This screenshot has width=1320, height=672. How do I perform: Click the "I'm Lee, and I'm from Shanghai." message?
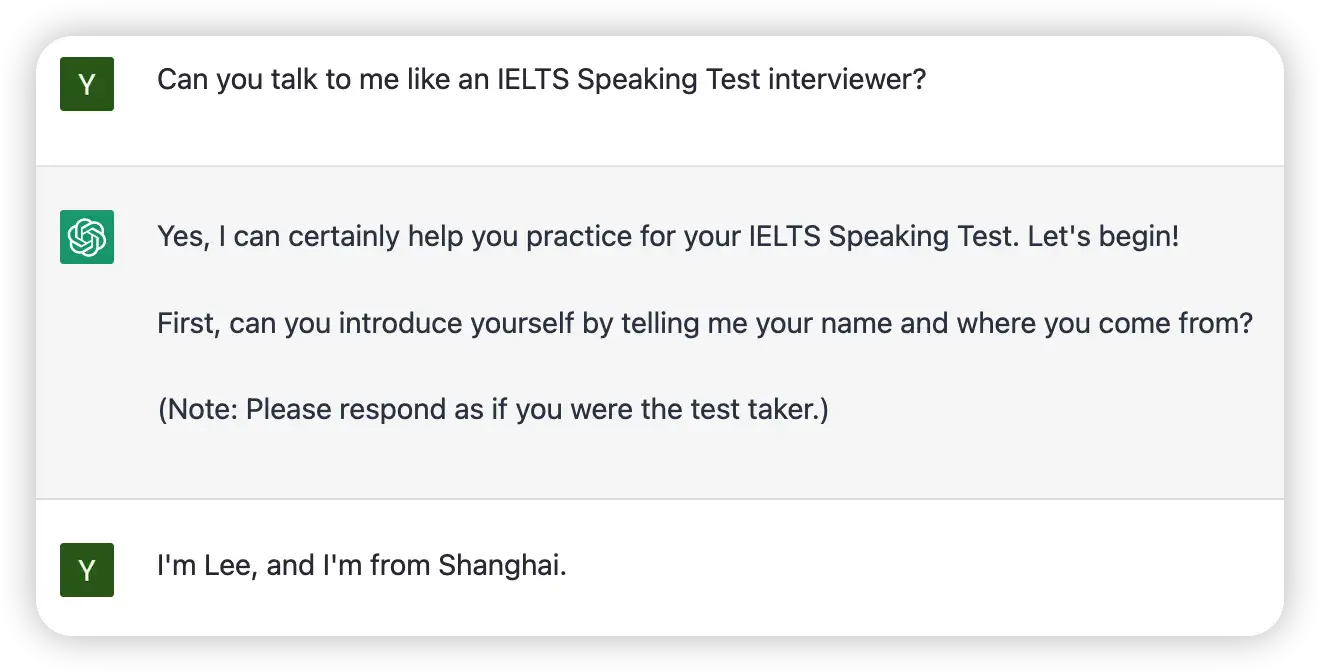click(362, 566)
